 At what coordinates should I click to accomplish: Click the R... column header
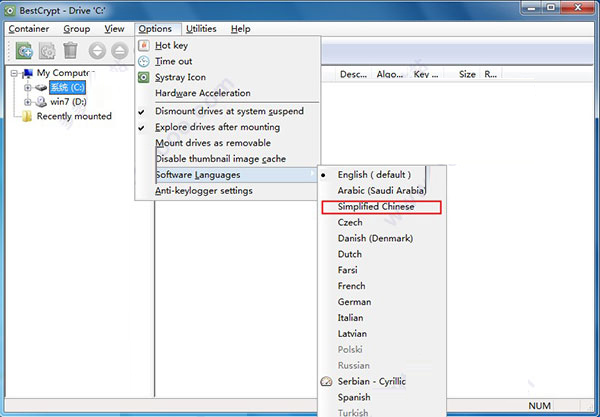click(x=490, y=74)
